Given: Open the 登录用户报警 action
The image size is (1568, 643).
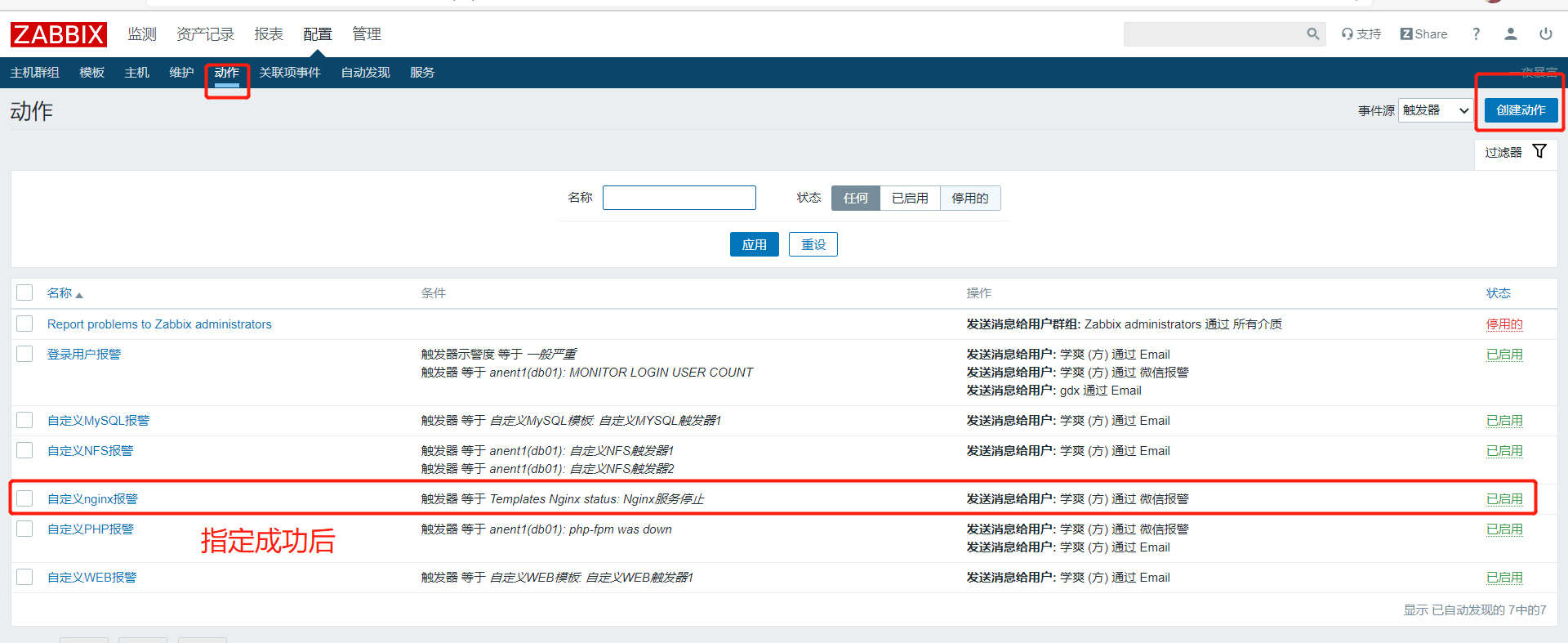Looking at the screenshot, I should click(x=84, y=355).
